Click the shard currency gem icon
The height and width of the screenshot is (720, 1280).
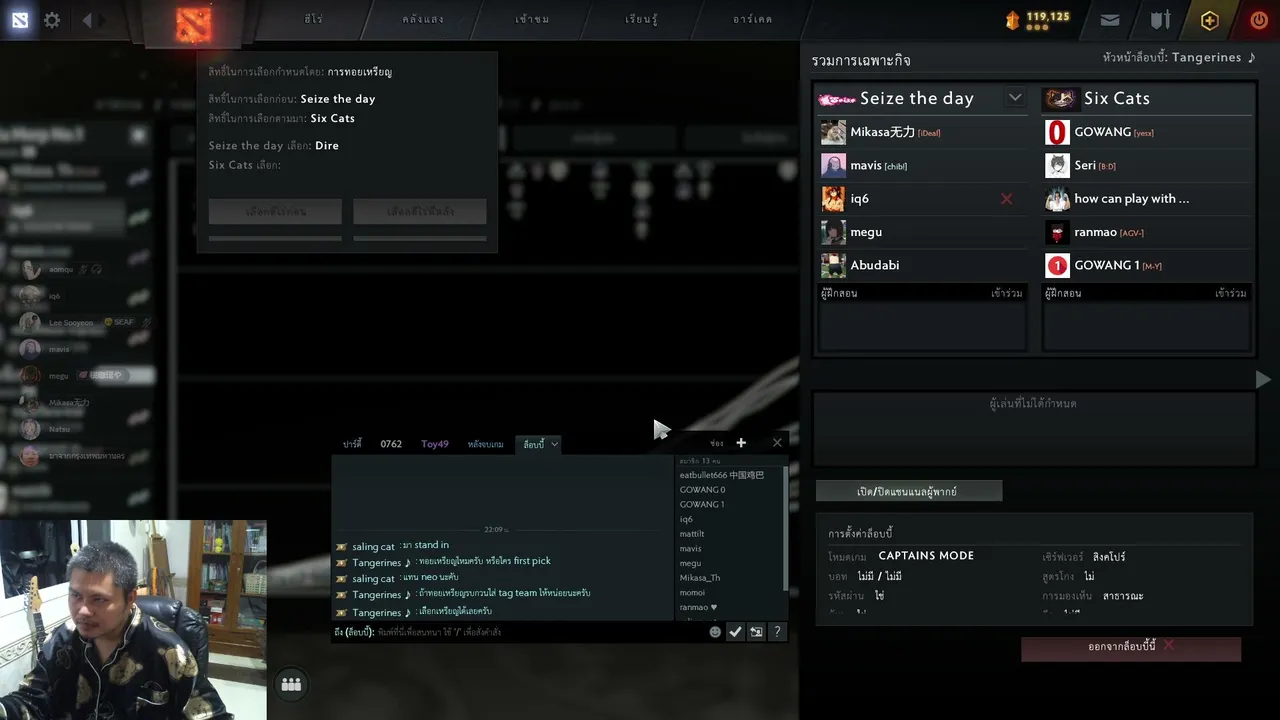pyautogui.click(x=1012, y=18)
